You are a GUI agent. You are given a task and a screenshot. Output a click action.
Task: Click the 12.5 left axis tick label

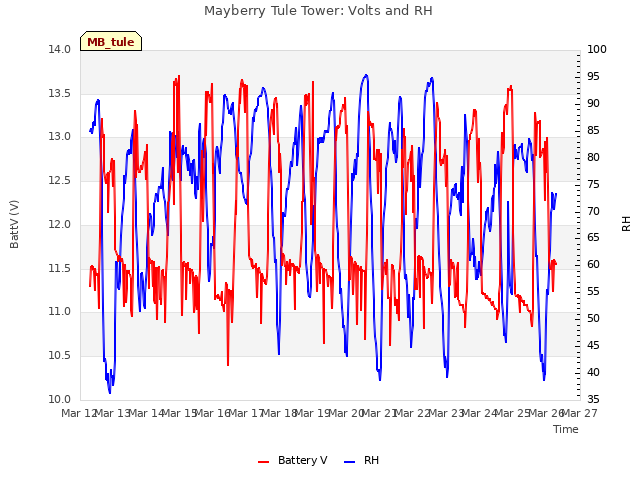[x=60, y=180]
